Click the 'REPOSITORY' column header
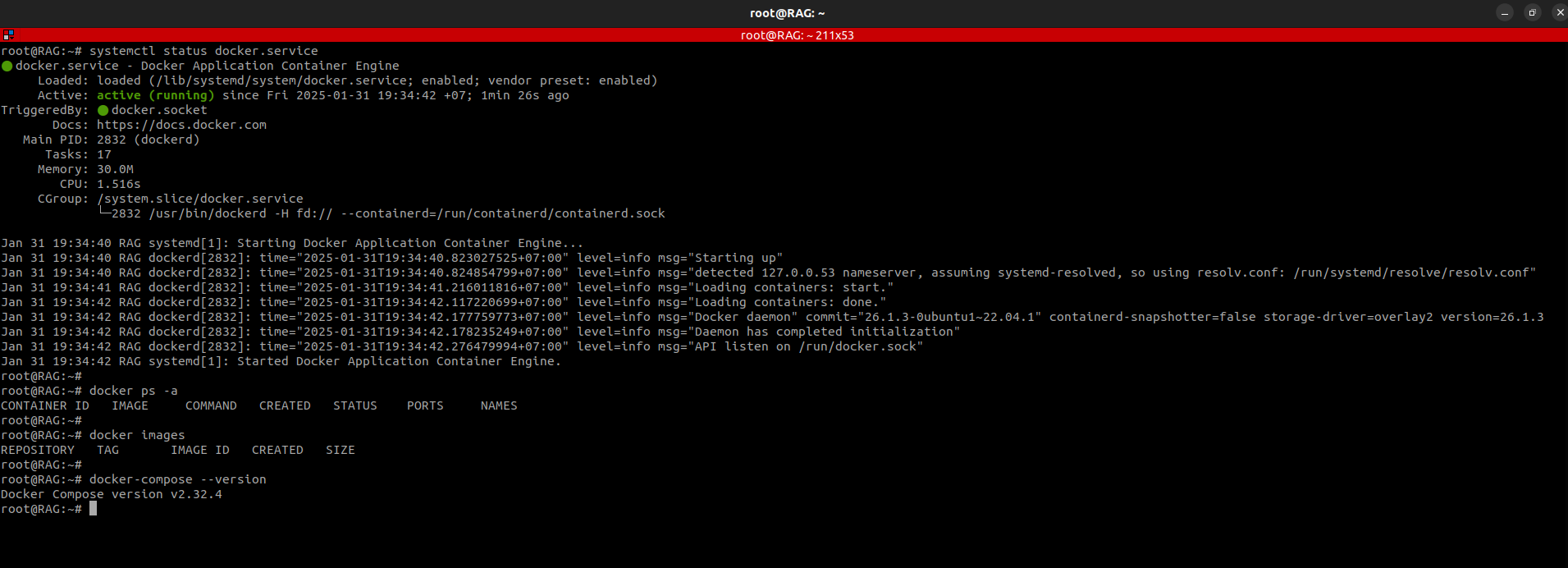Screen dimensions: 1568x568 point(38,450)
